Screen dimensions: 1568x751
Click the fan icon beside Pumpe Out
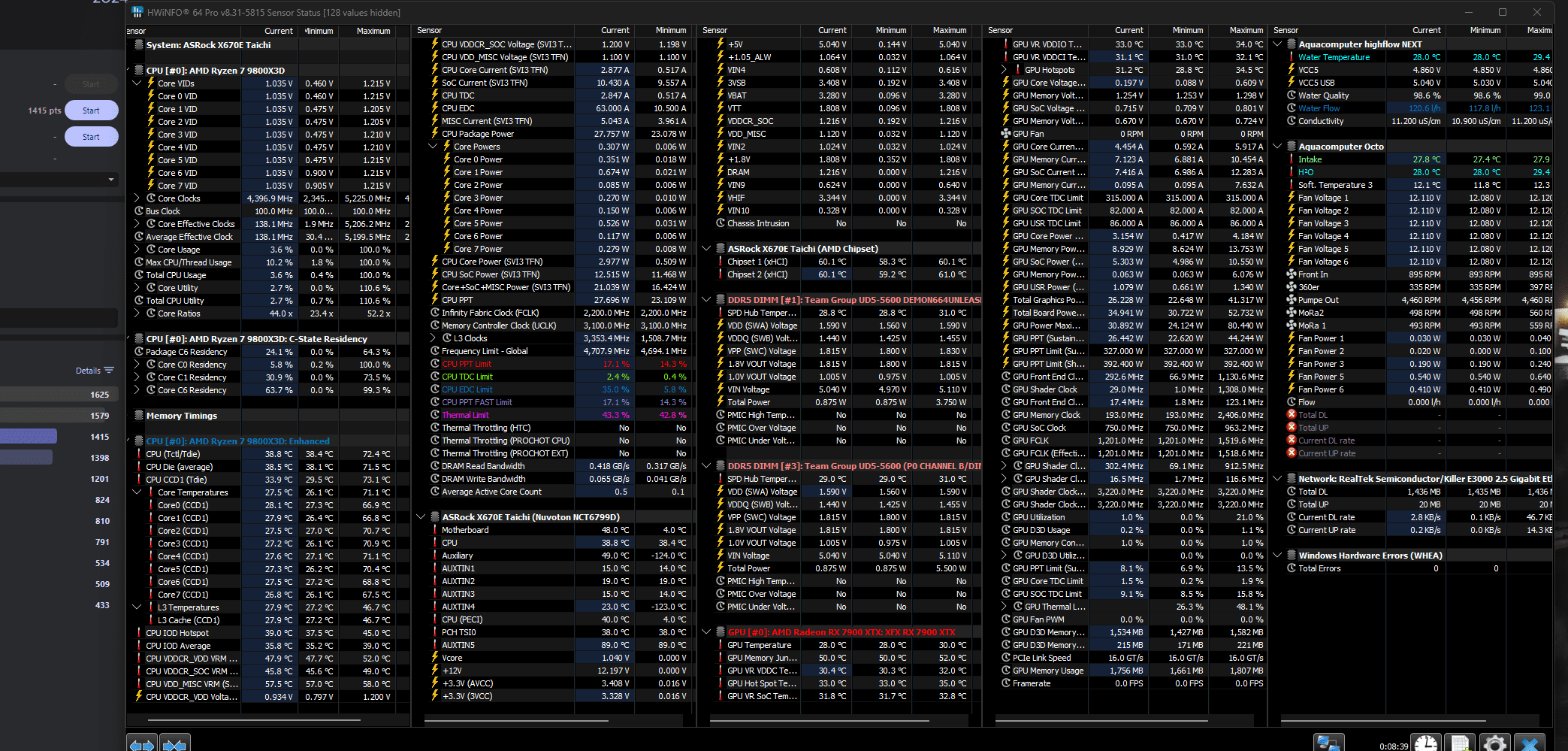coord(1292,300)
